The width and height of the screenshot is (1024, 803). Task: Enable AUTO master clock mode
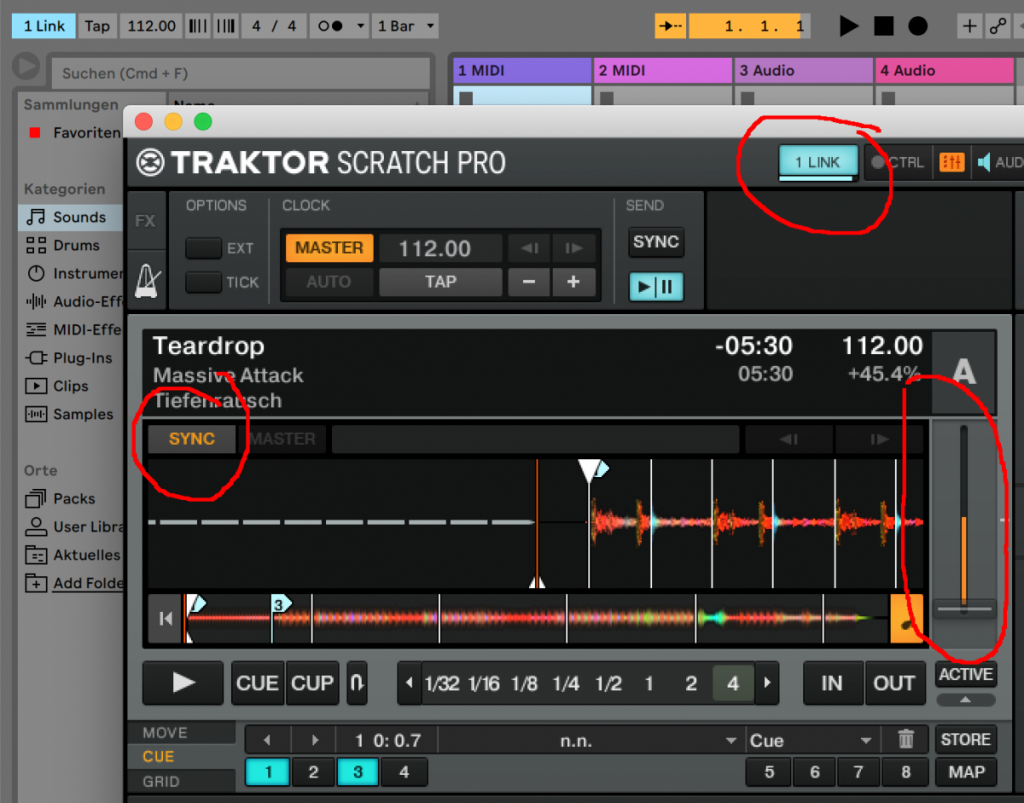[x=329, y=282]
